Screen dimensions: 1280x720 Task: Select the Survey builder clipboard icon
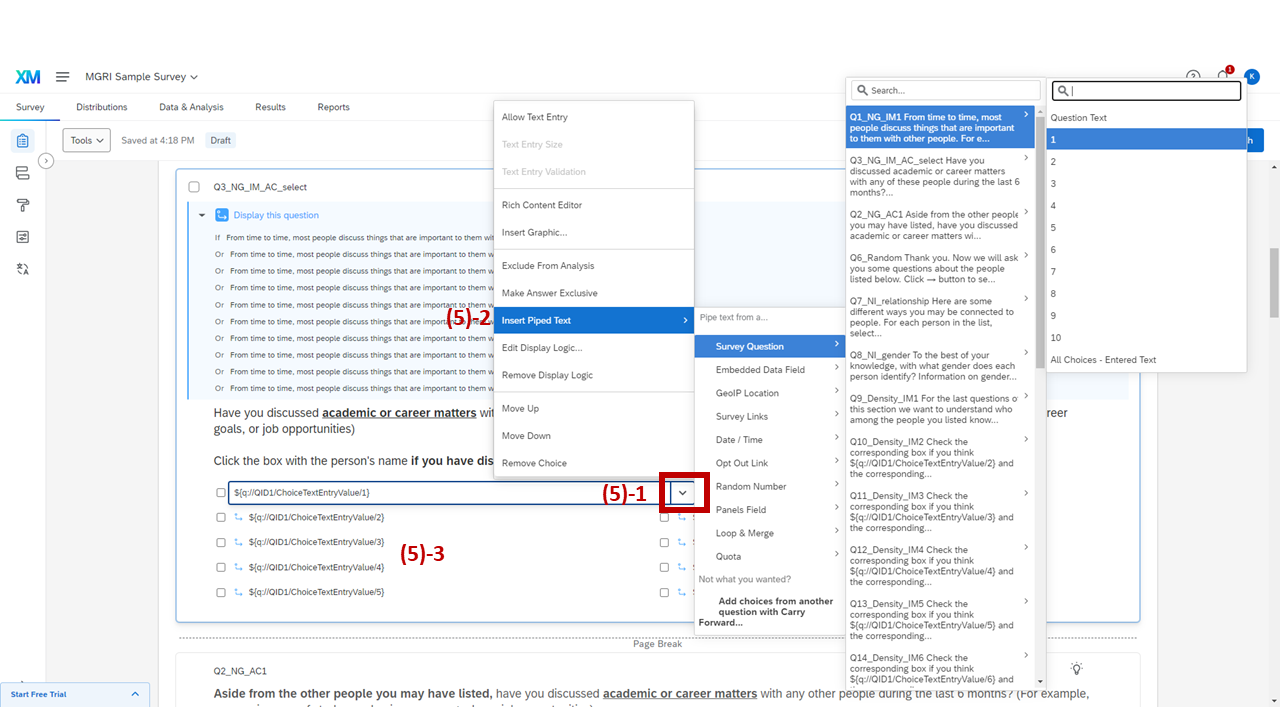pos(22,140)
